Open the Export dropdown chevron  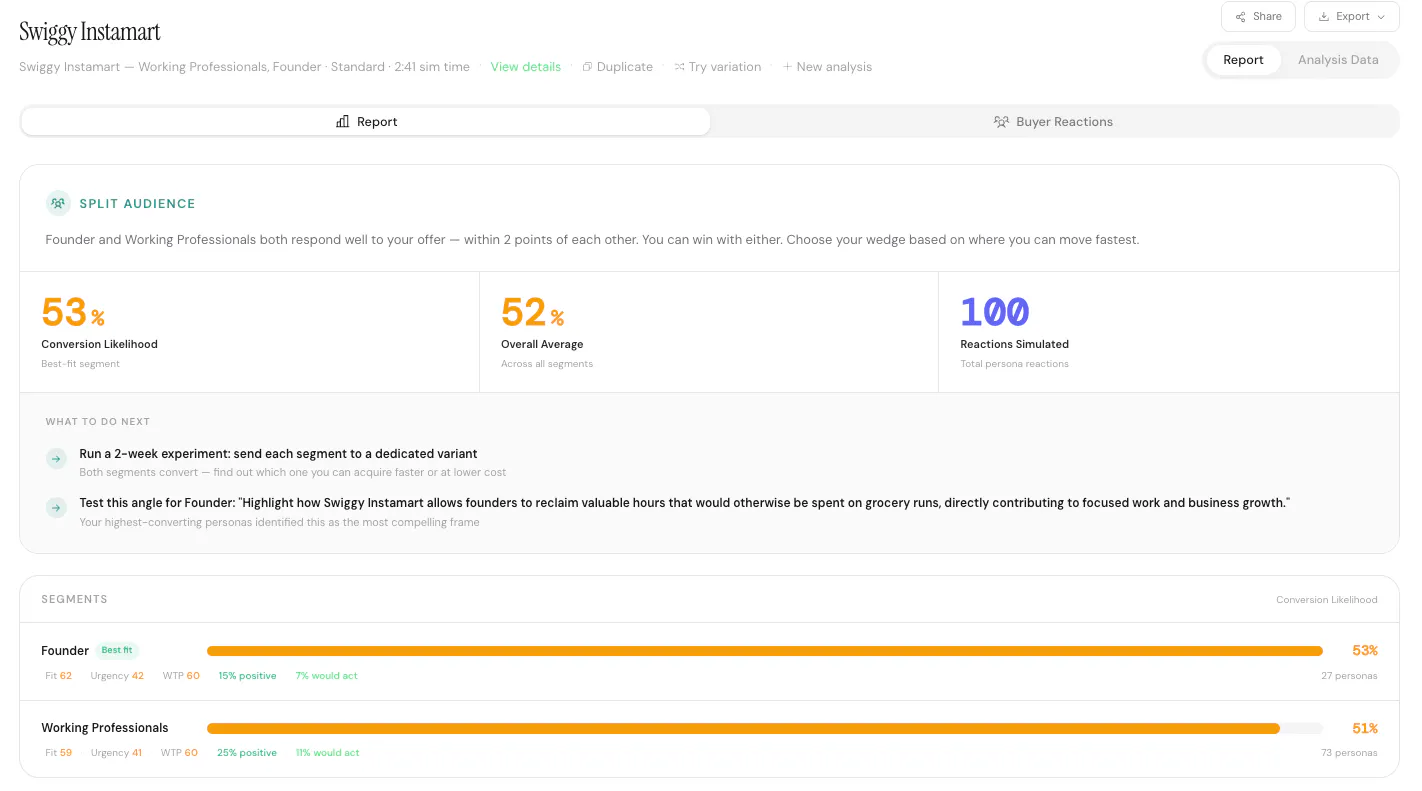click(x=1381, y=17)
